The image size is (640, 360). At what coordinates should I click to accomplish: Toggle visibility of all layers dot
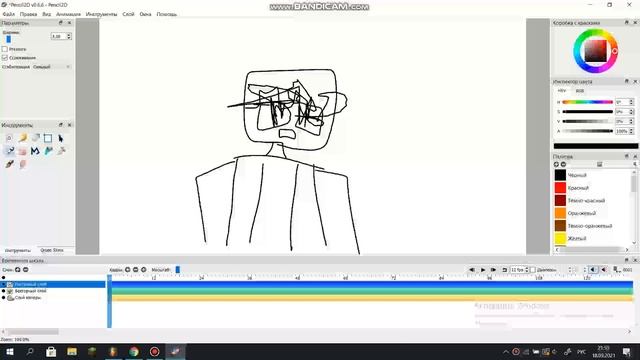click(x=4, y=278)
